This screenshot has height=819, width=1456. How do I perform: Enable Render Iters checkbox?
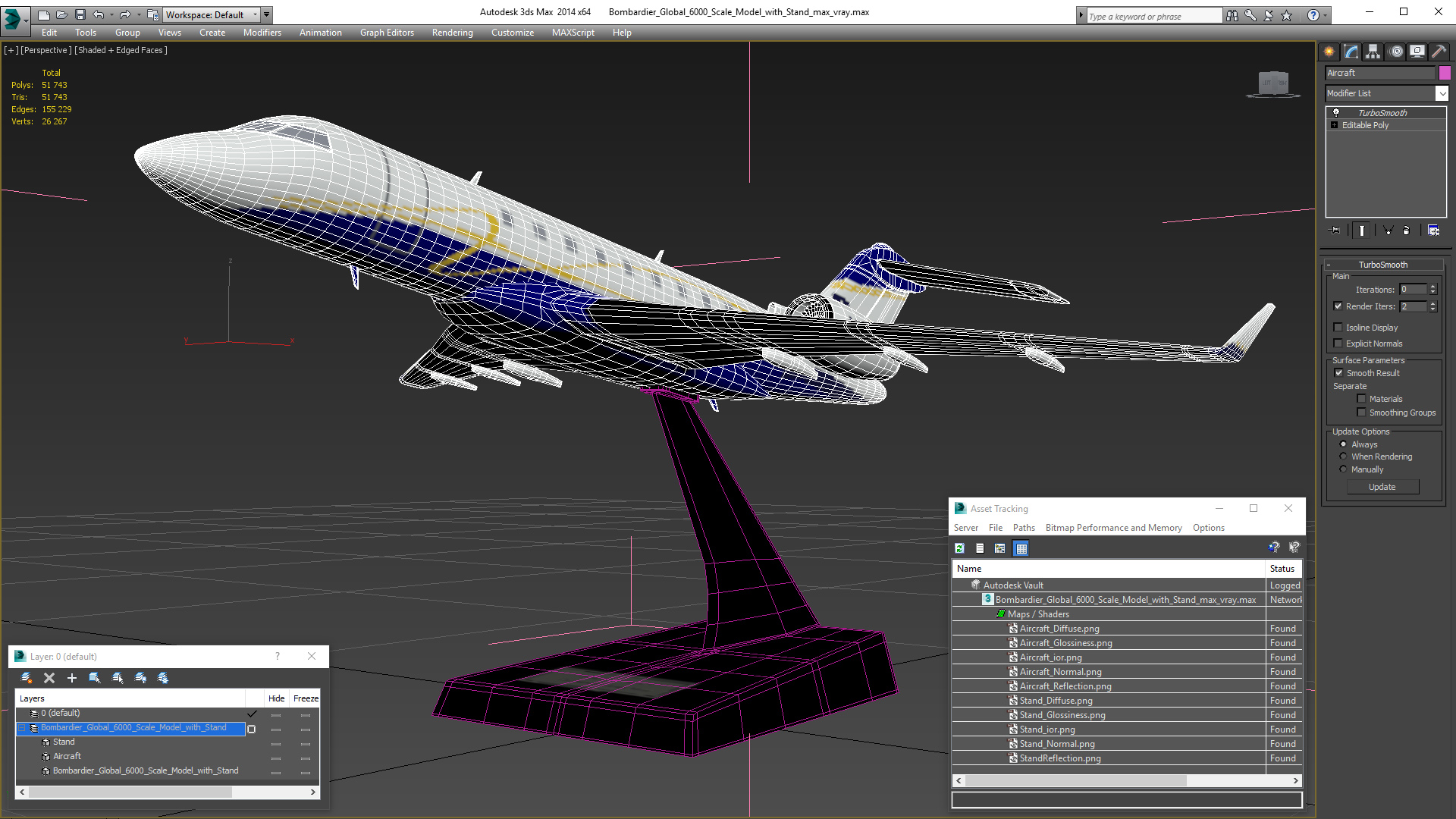tap(1338, 306)
